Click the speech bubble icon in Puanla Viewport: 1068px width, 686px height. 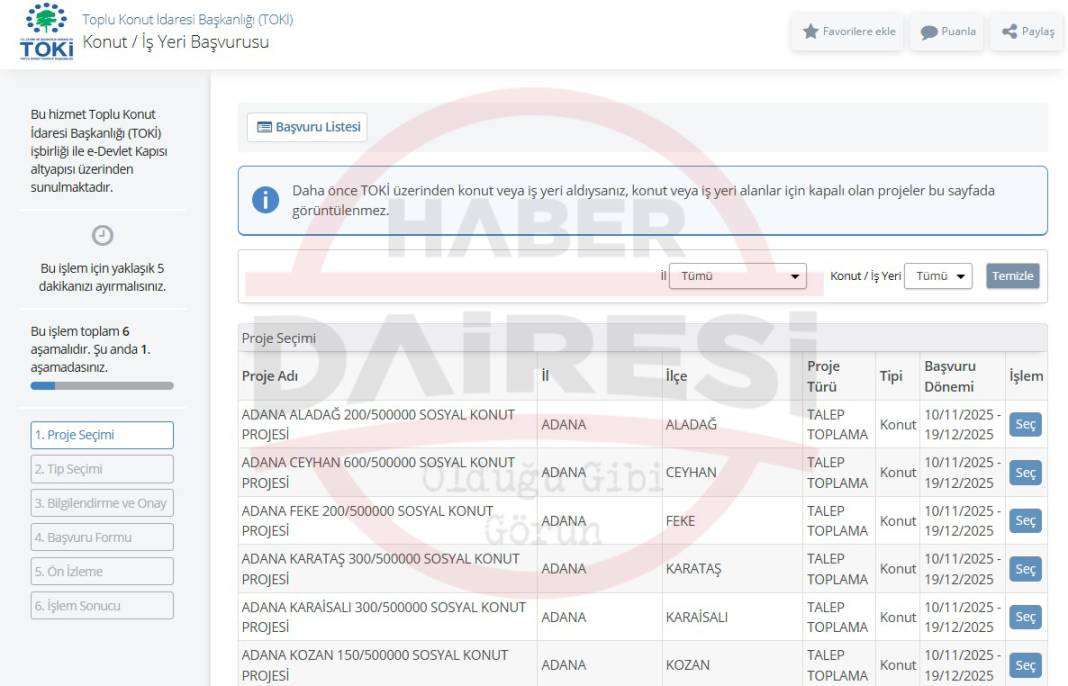(x=928, y=32)
